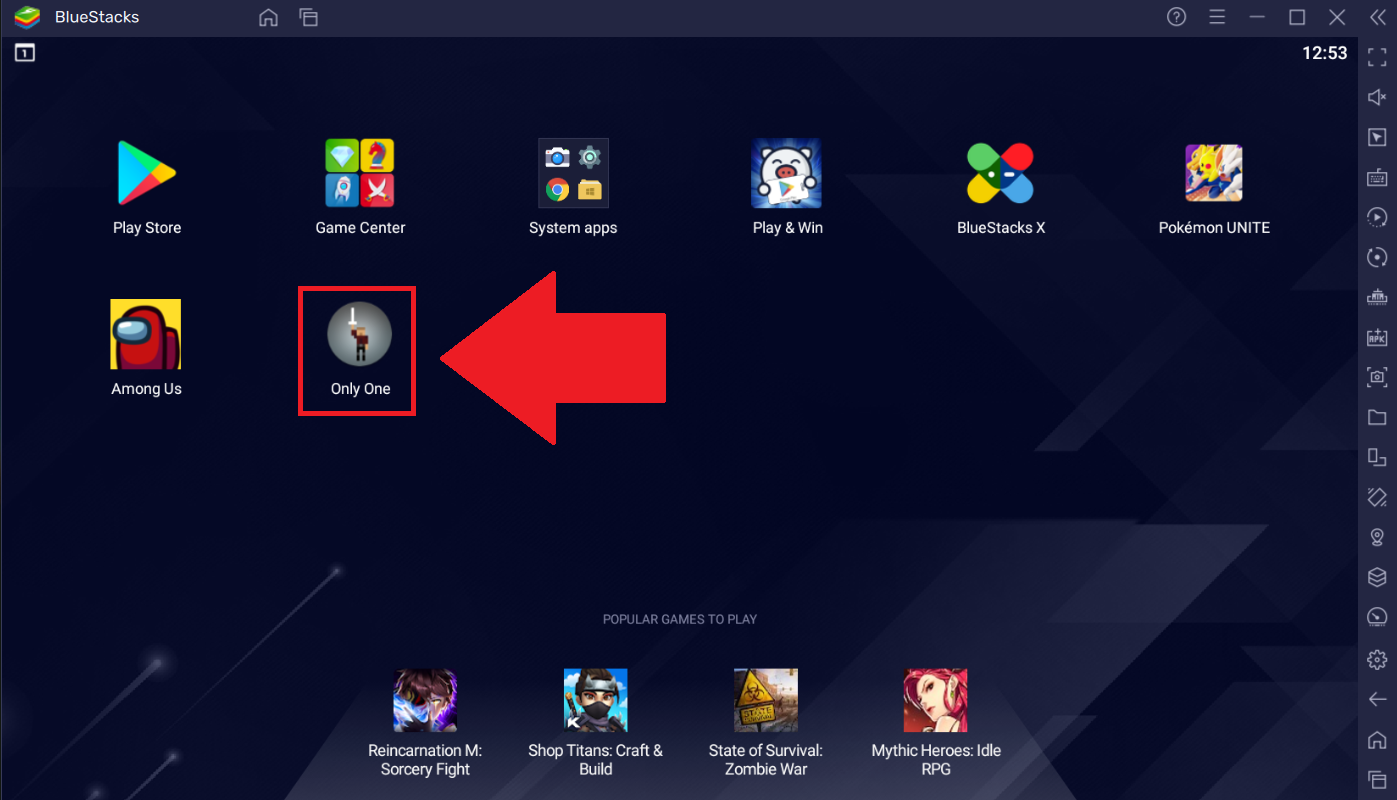Screen dimensions: 1397x800
Task: Open the System apps folder
Action: [573, 173]
